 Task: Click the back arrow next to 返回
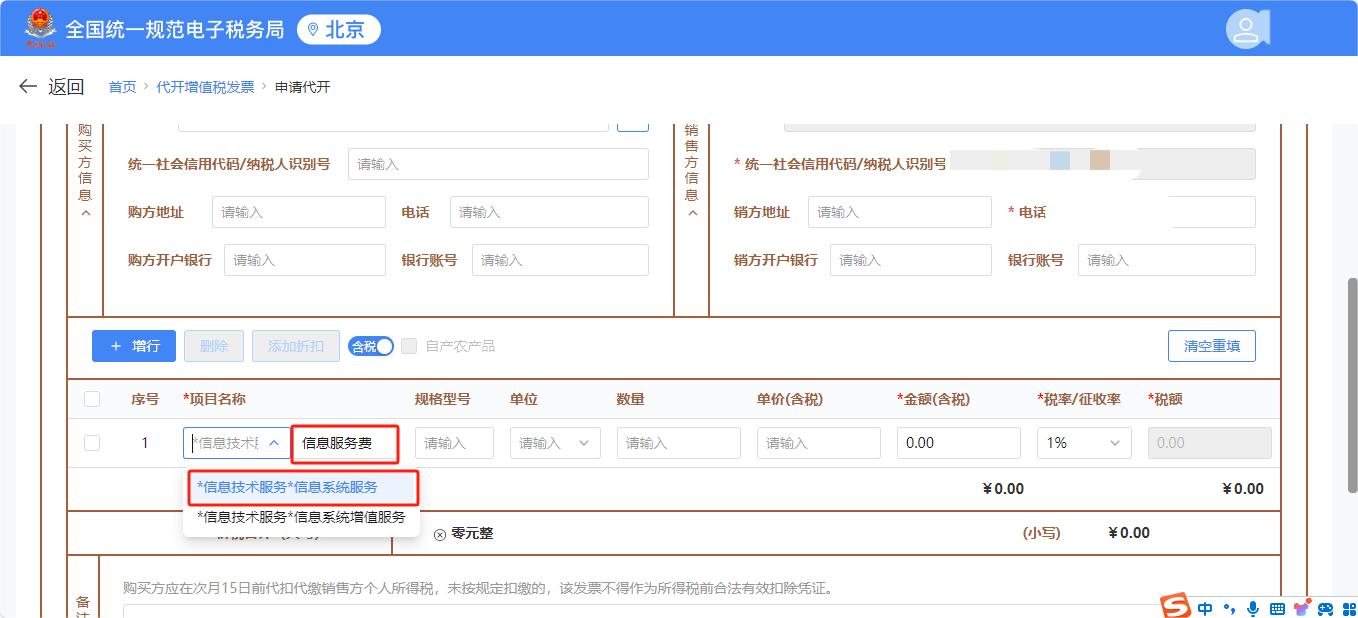28,87
